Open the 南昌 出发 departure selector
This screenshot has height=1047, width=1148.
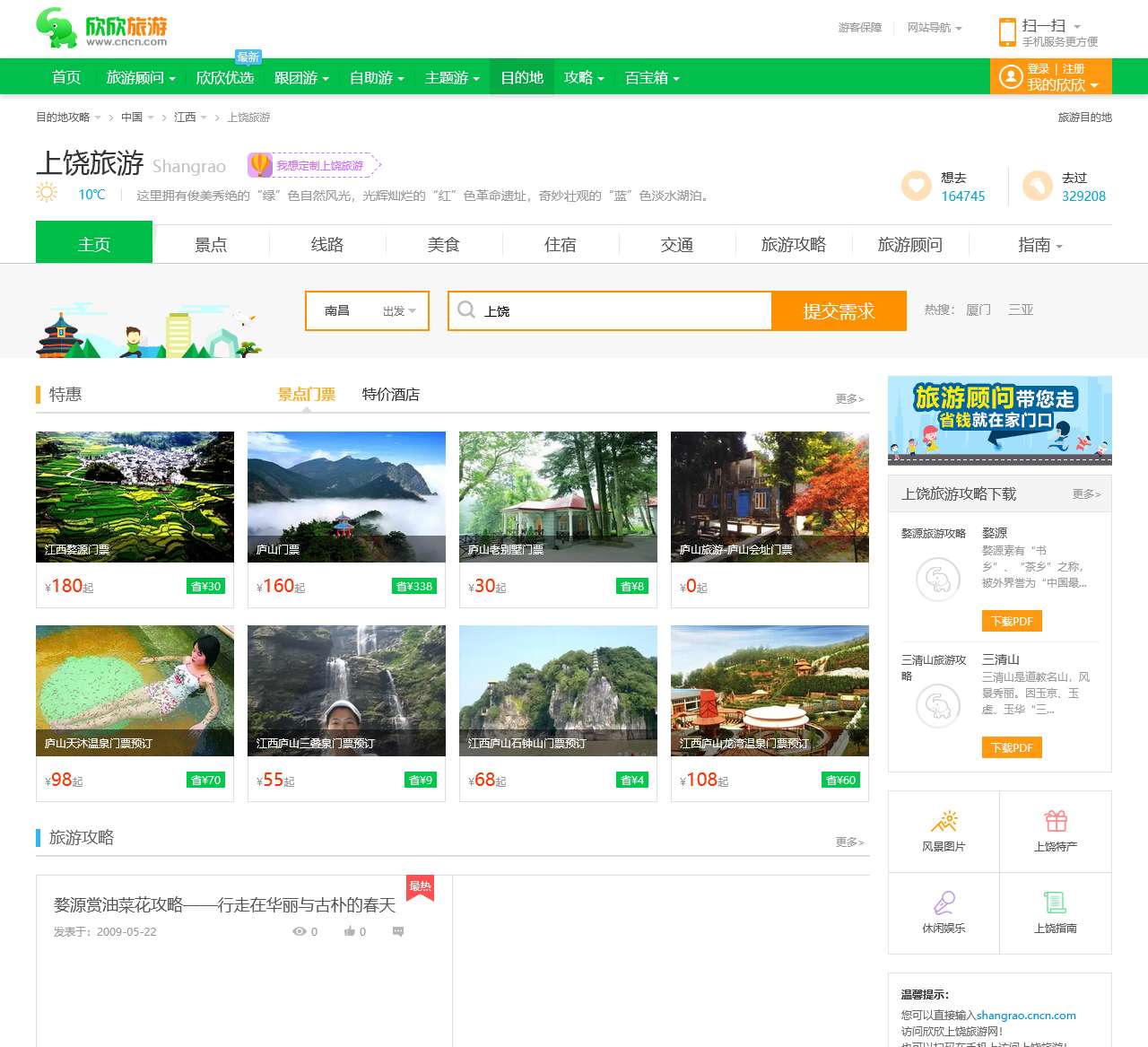(x=367, y=310)
